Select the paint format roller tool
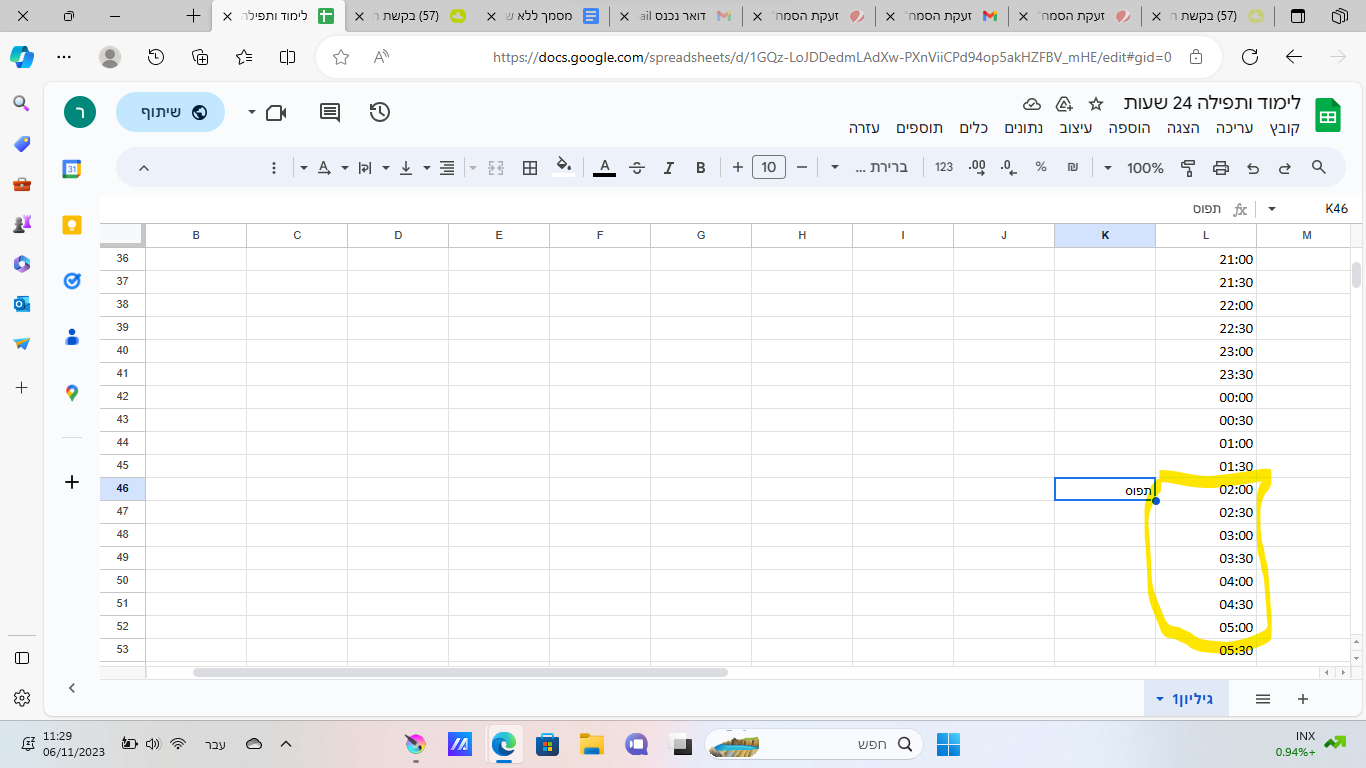The width and height of the screenshot is (1366, 768). [1188, 167]
